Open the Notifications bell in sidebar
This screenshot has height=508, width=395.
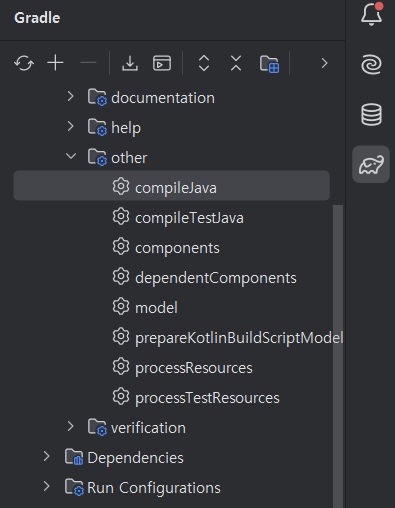tap(372, 14)
